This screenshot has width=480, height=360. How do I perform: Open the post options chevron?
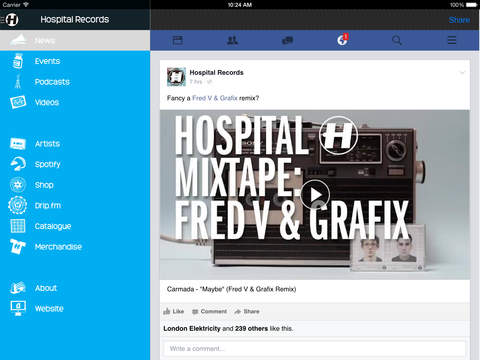coord(462,72)
